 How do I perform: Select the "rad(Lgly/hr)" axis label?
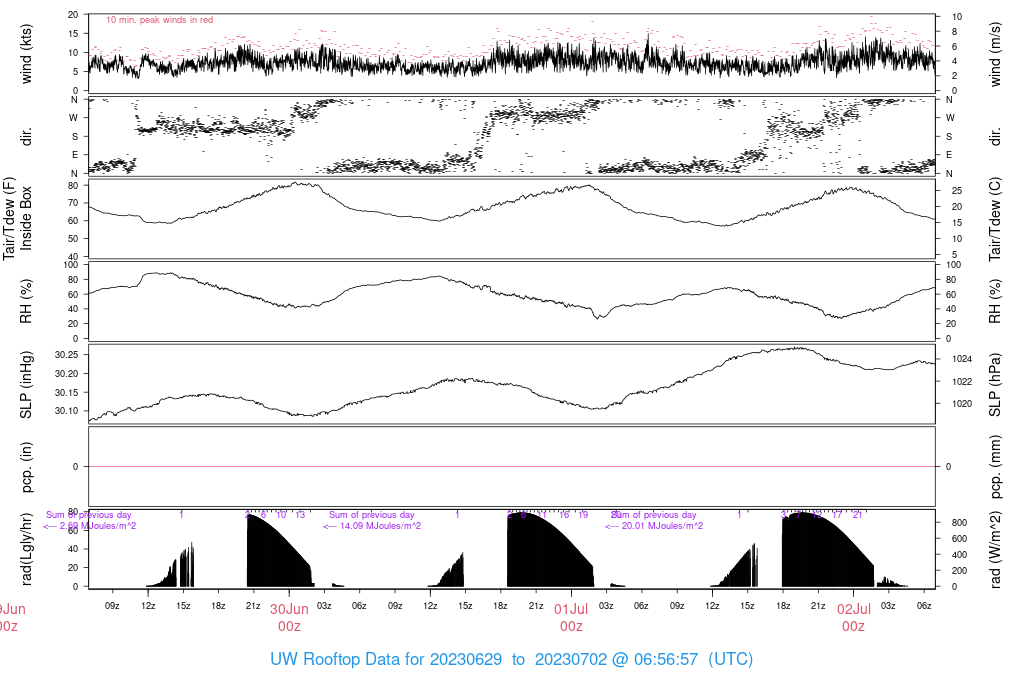coord(26,549)
